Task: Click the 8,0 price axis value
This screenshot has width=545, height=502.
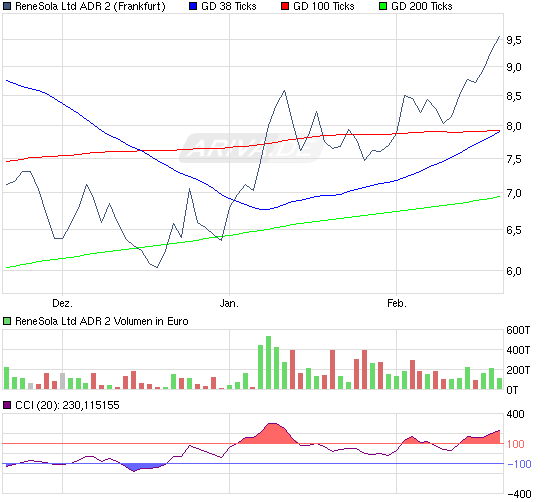Action: pos(514,126)
